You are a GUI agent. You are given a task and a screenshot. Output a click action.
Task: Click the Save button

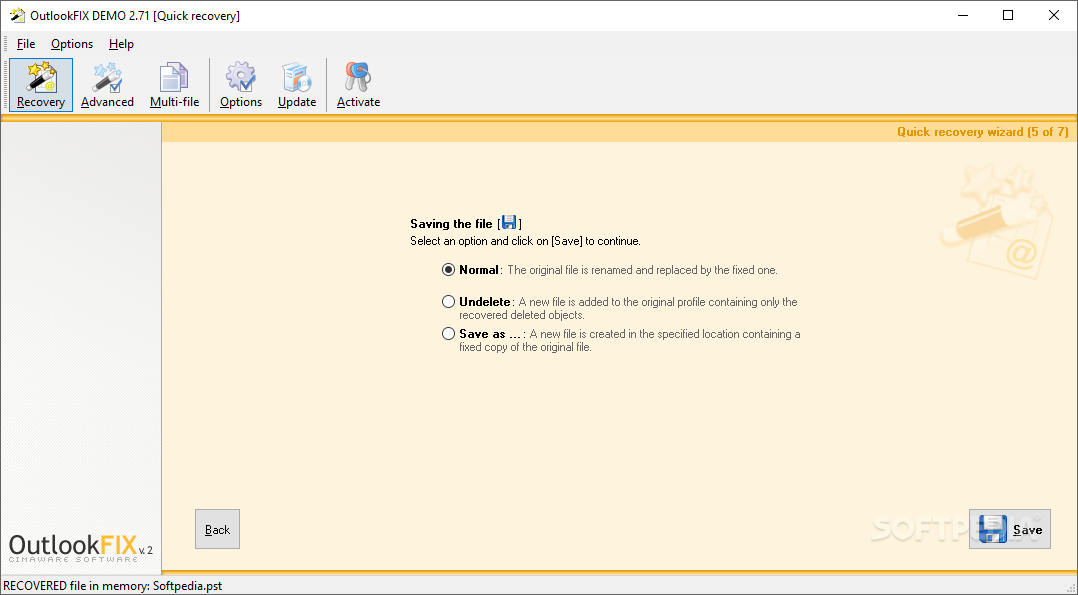(x=1009, y=529)
